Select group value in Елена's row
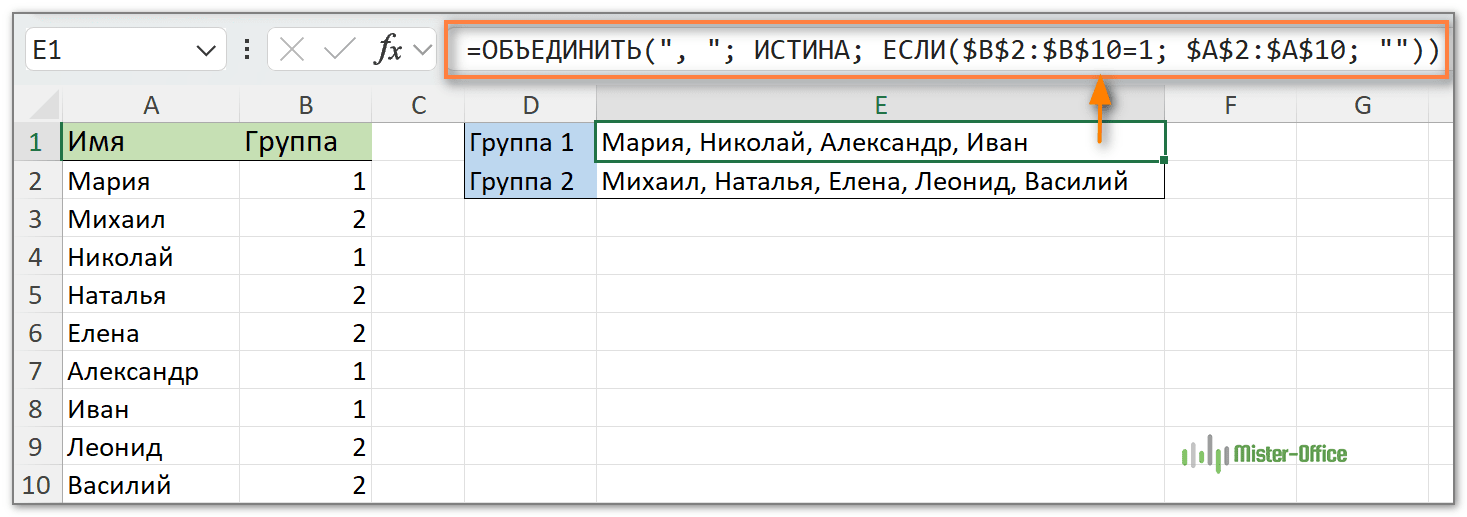Screen dimensions: 1467x517 (x=306, y=333)
